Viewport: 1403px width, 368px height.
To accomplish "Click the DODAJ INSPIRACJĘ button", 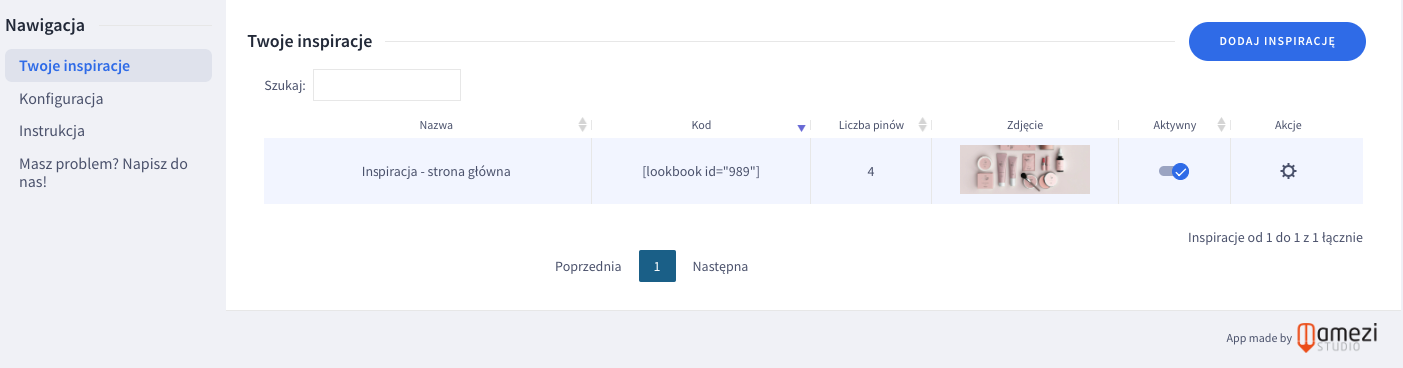I will click(1277, 41).
